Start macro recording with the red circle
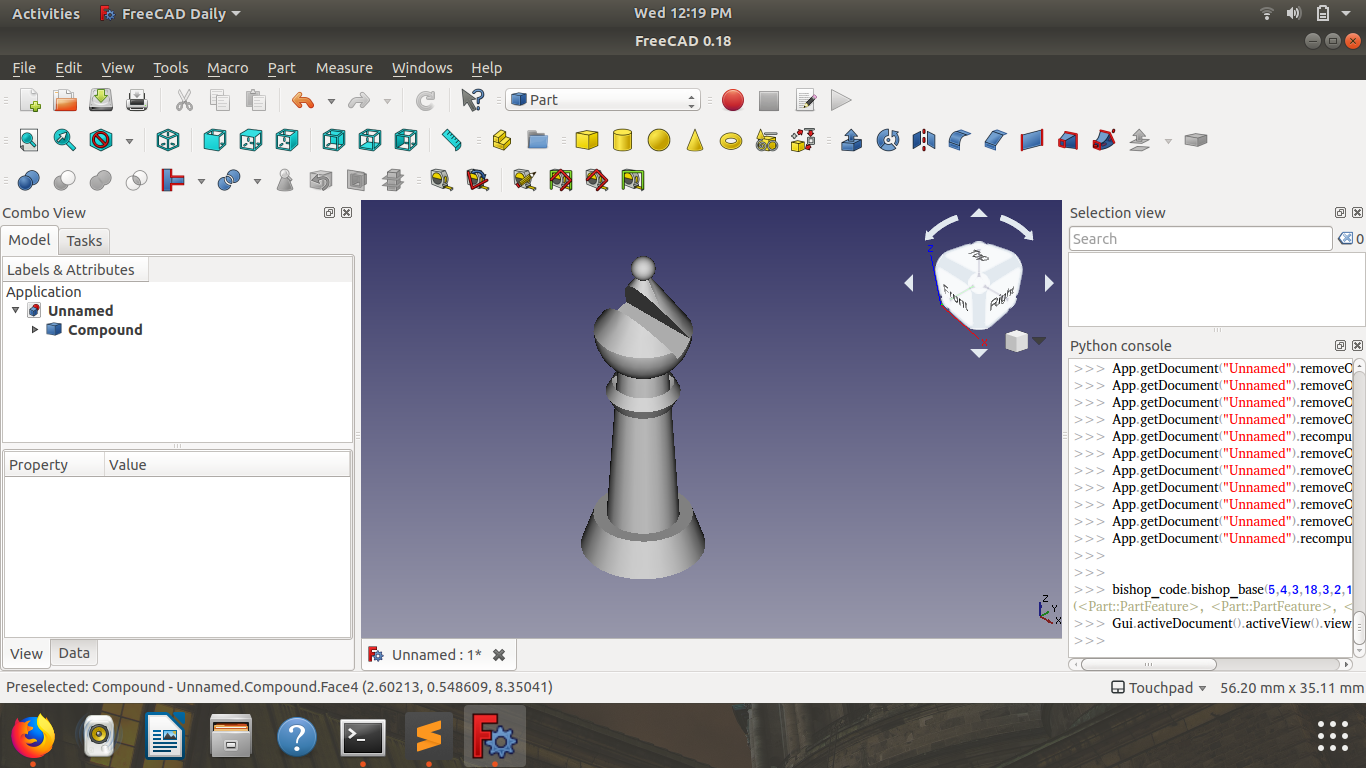This screenshot has width=1366, height=768. (733, 100)
